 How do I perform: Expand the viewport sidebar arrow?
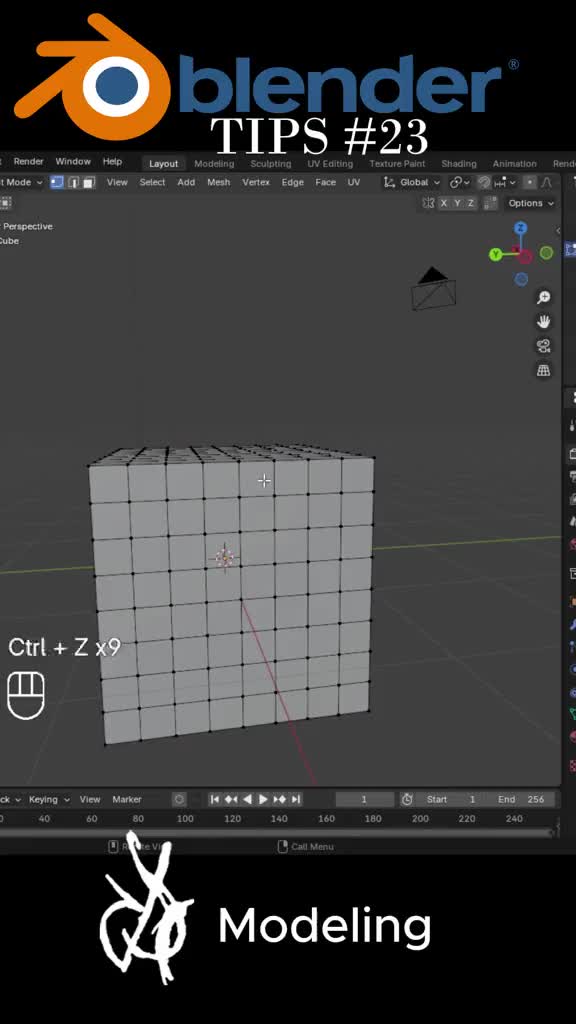(558, 230)
